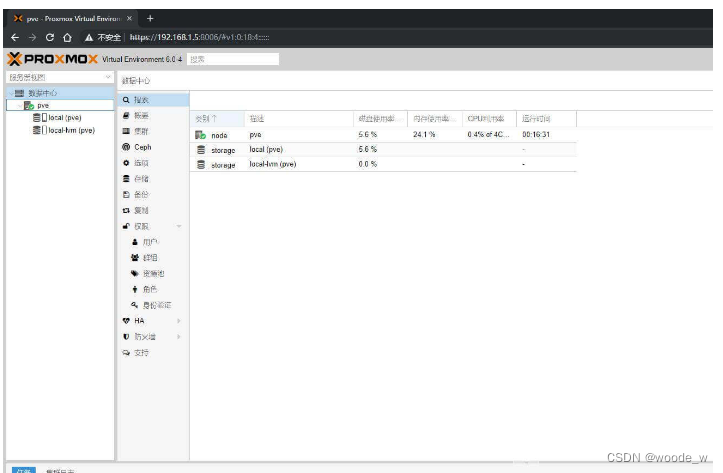The width and height of the screenshot is (723, 473).
Task: Click the Firewall shield icon in the datacenter menu
Action: pos(126,337)
